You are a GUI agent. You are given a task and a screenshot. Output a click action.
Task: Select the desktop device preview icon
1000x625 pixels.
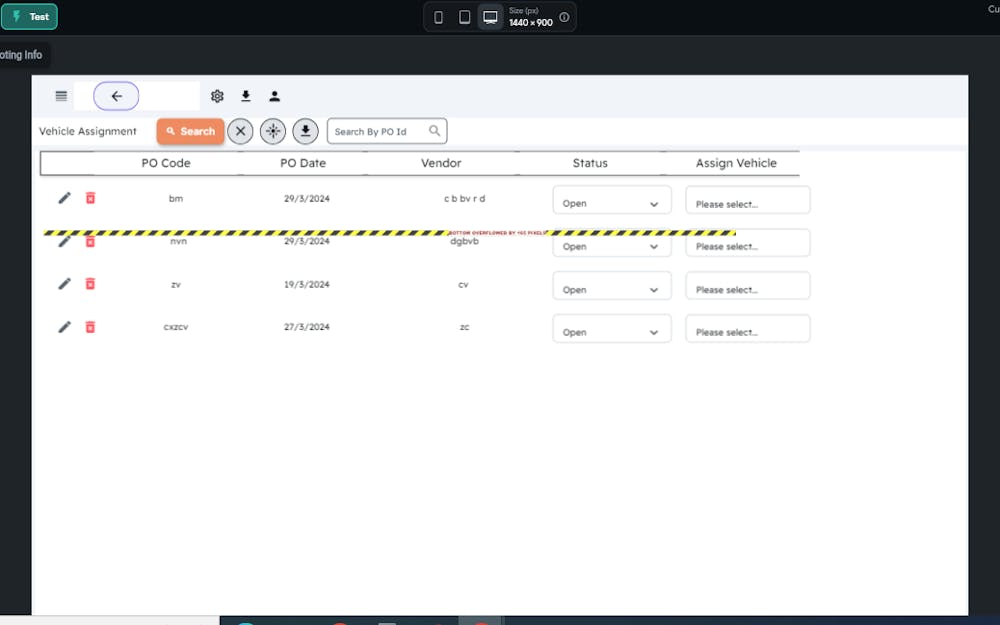(x=490, y=17)
